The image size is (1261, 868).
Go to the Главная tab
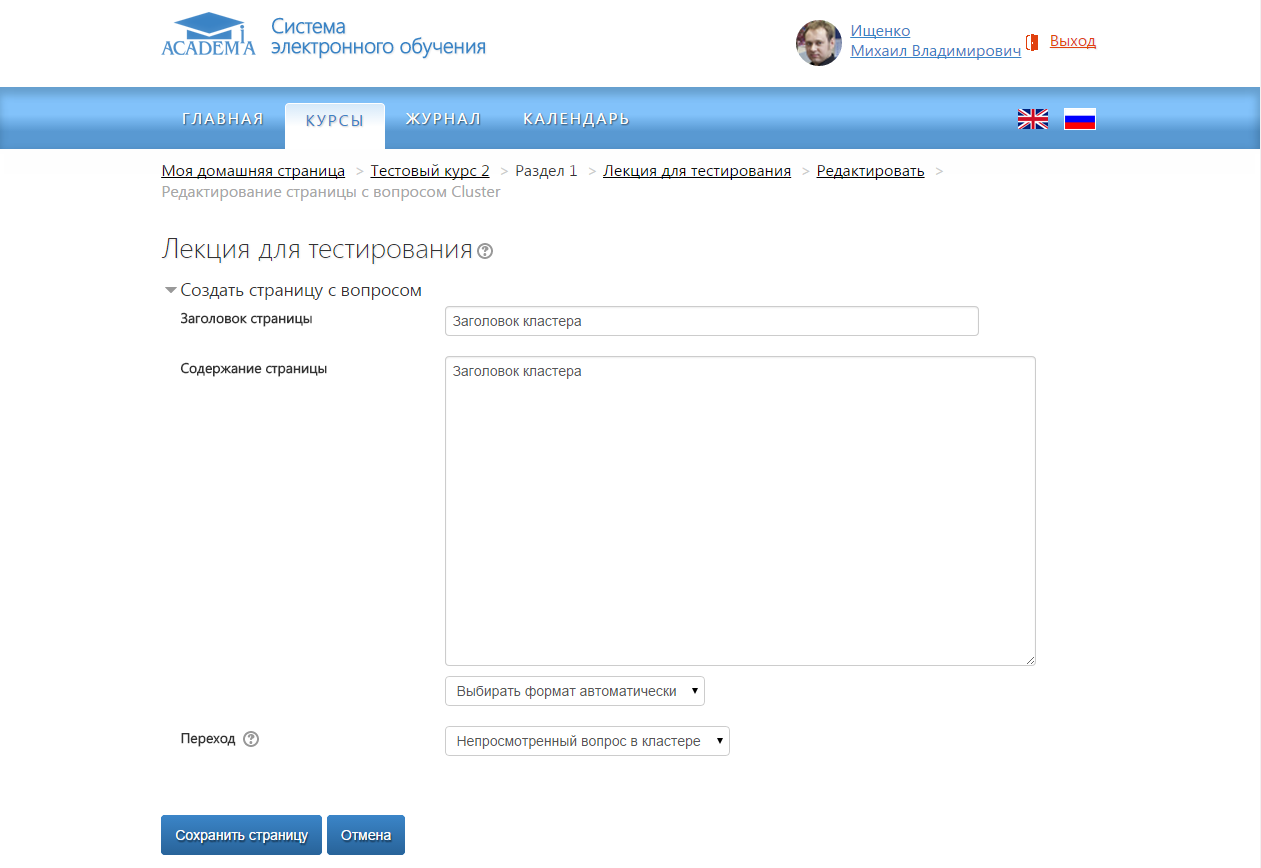pyautogui.click(x=223, y=119)
